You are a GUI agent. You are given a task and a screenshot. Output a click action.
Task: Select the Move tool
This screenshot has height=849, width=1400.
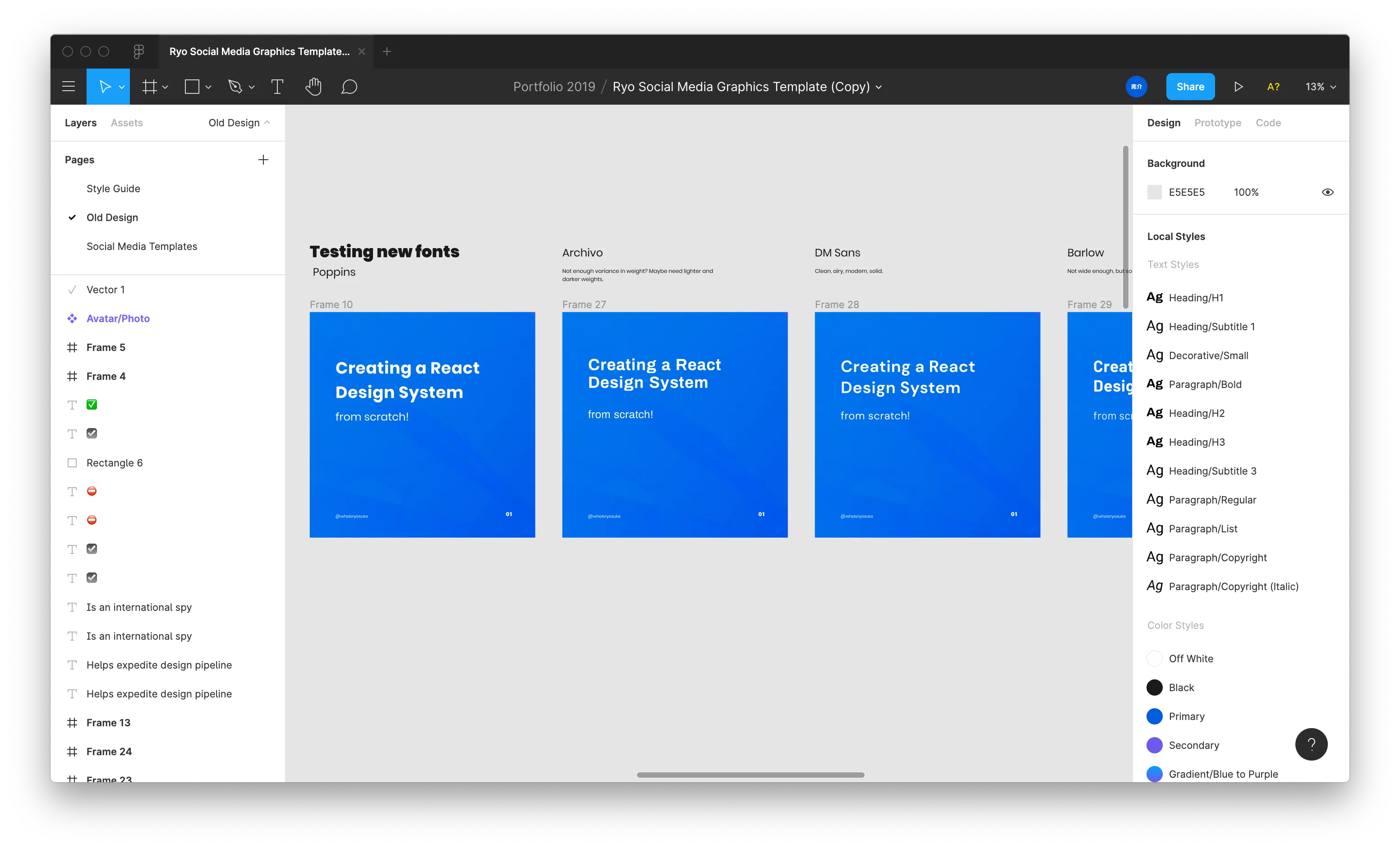point(105,86)
